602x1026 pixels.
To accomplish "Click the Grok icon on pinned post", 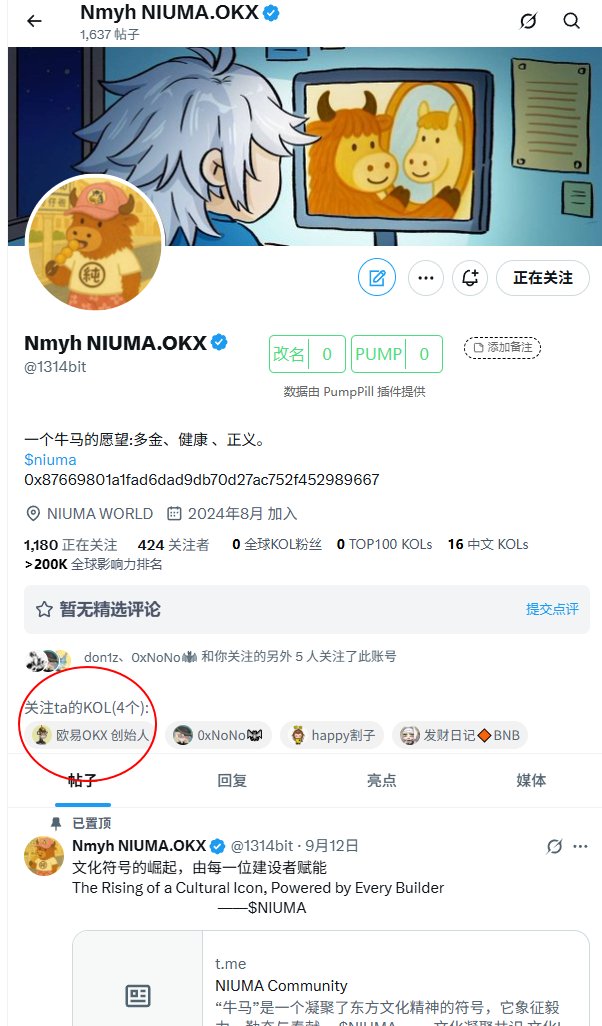I will [554, 846].
